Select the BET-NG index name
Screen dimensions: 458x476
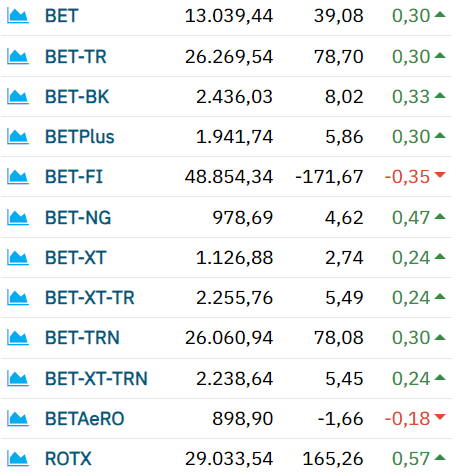tap(78, 218)
